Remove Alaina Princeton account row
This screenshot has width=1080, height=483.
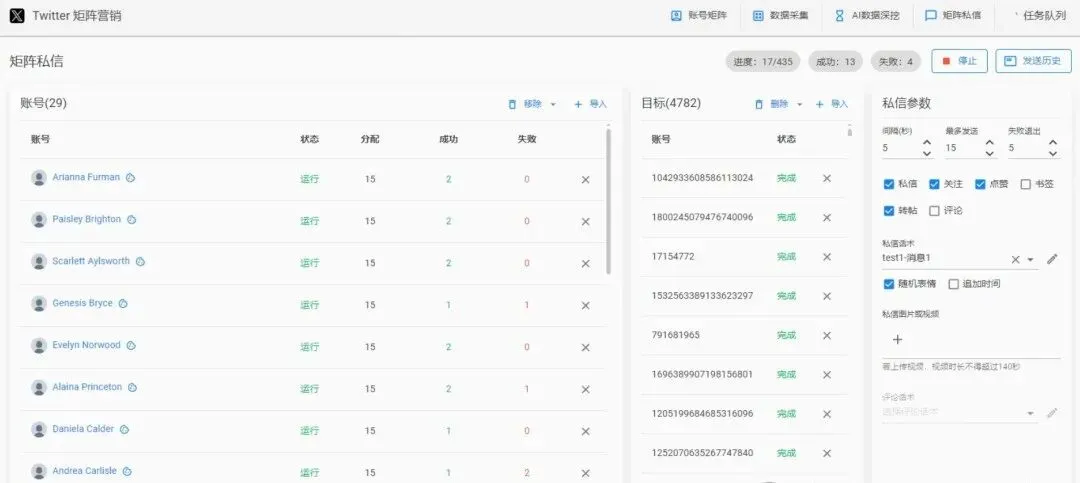point(585,389)
